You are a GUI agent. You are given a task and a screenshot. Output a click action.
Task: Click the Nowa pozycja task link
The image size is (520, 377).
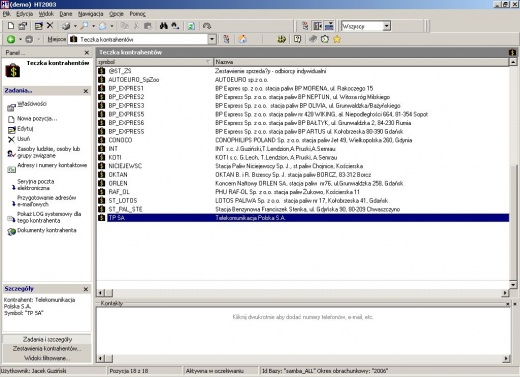(x=37, y=119)
